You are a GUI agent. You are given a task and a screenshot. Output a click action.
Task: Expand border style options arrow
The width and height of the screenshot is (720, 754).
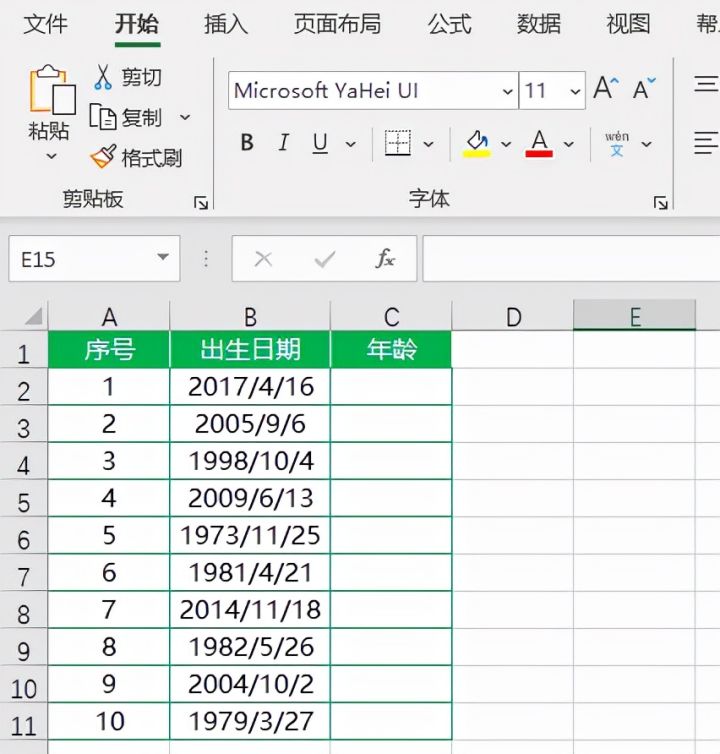click(428, 144)
